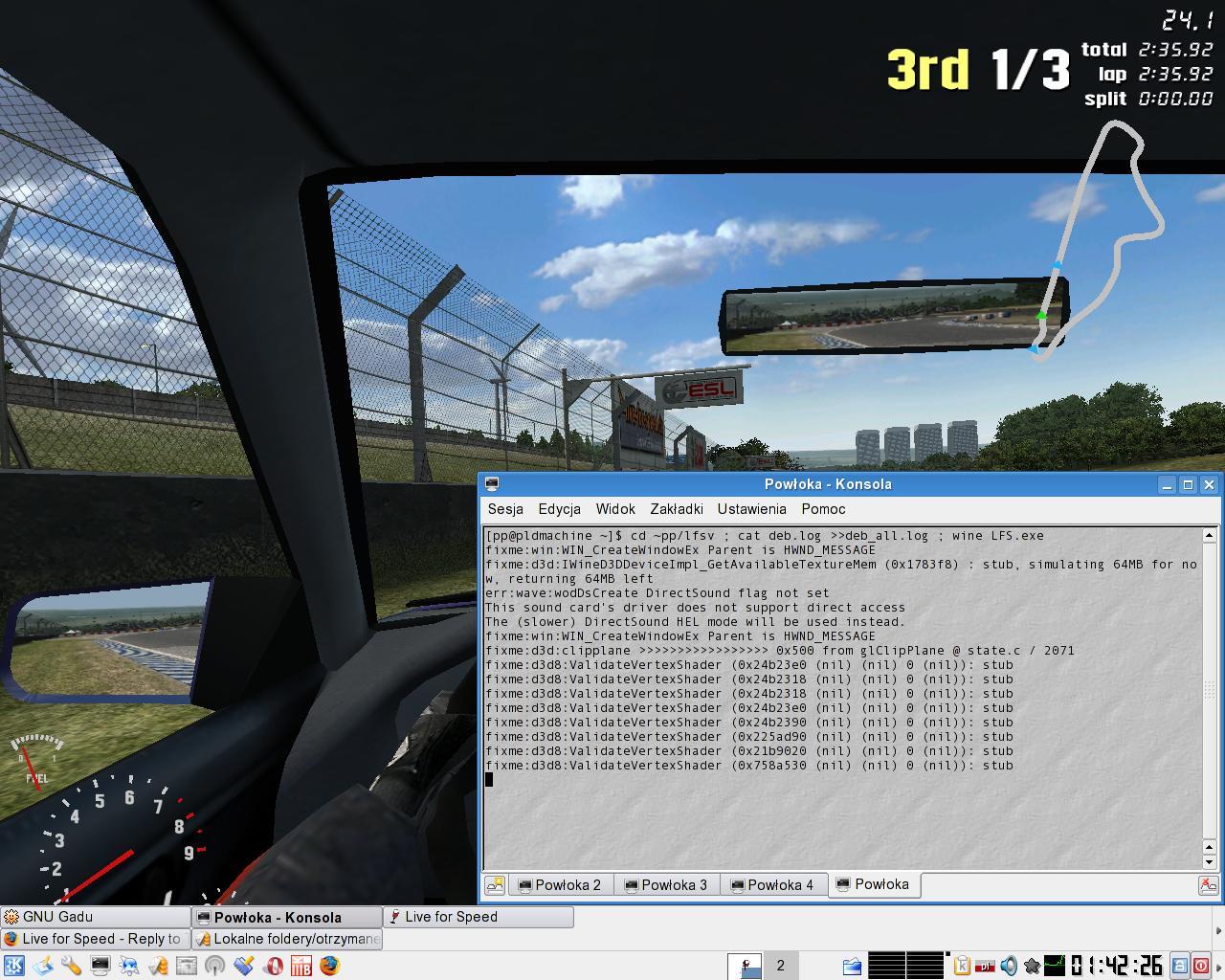Switch to the Powłoka 3 session tab
Screen dimensions: 1225x980
(x=666, y=885)
